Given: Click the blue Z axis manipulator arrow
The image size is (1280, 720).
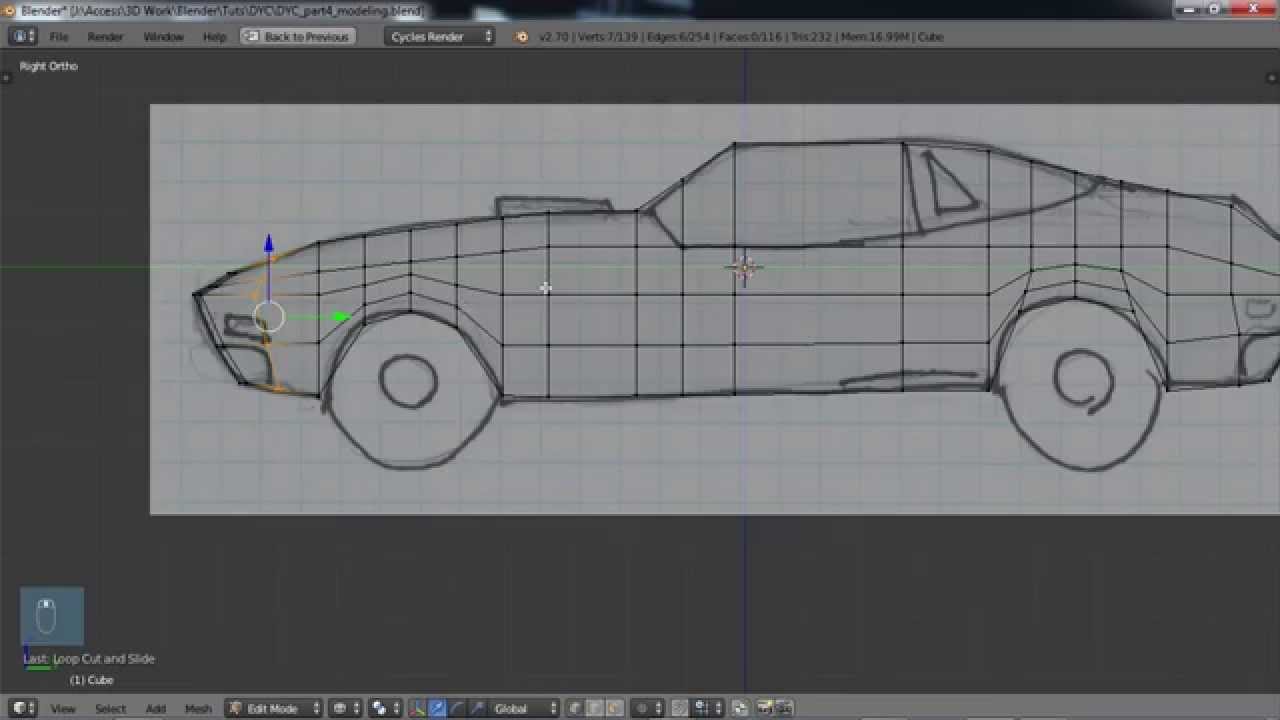Looking at the screenshot, I should [x=268, y=243].
